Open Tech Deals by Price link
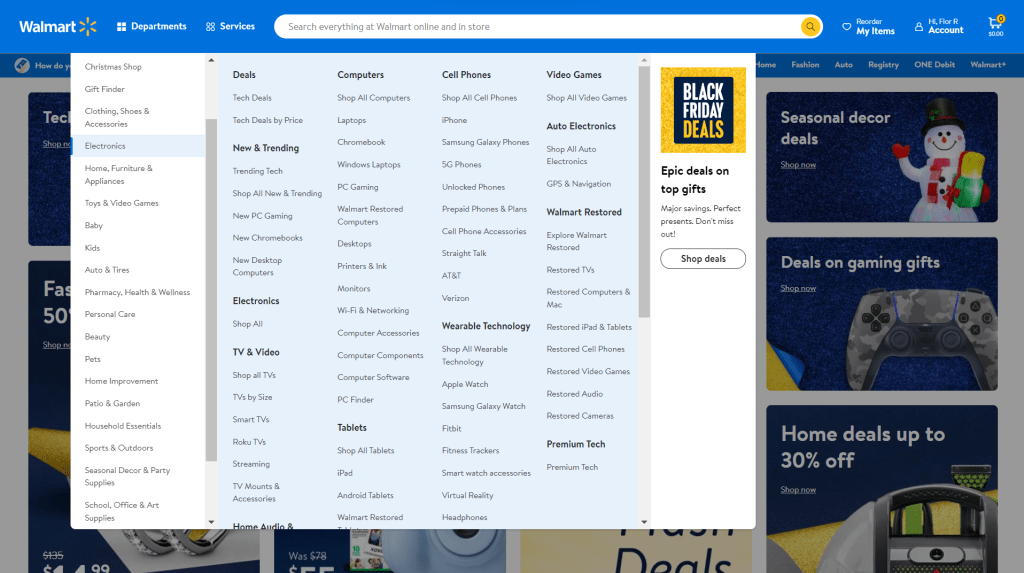Viewport: 1024px width, 573px height. coord(268,120)
